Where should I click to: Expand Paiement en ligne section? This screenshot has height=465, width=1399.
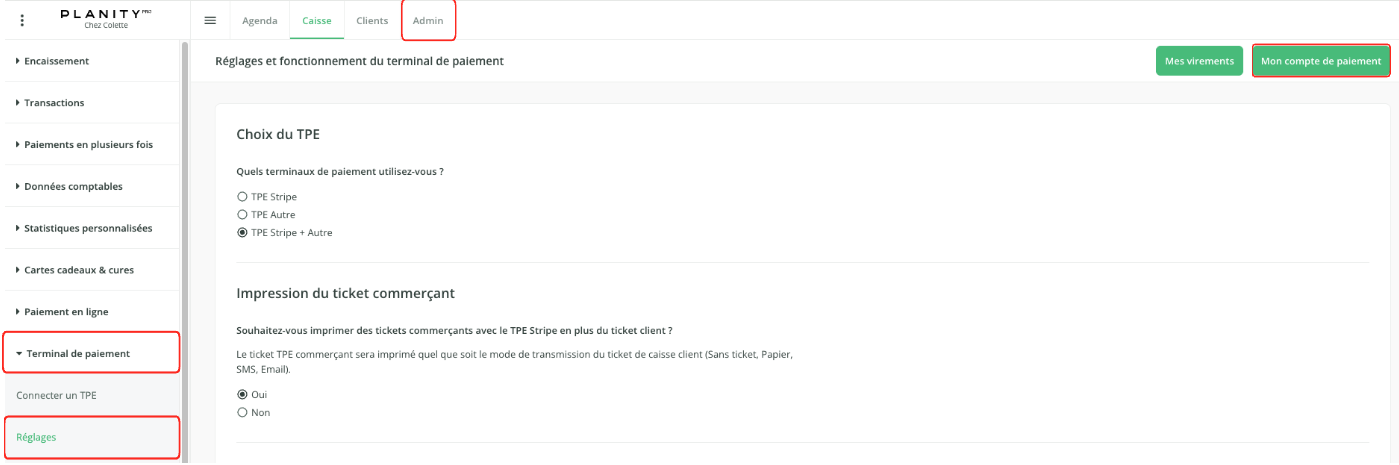(x=90, y=312)
